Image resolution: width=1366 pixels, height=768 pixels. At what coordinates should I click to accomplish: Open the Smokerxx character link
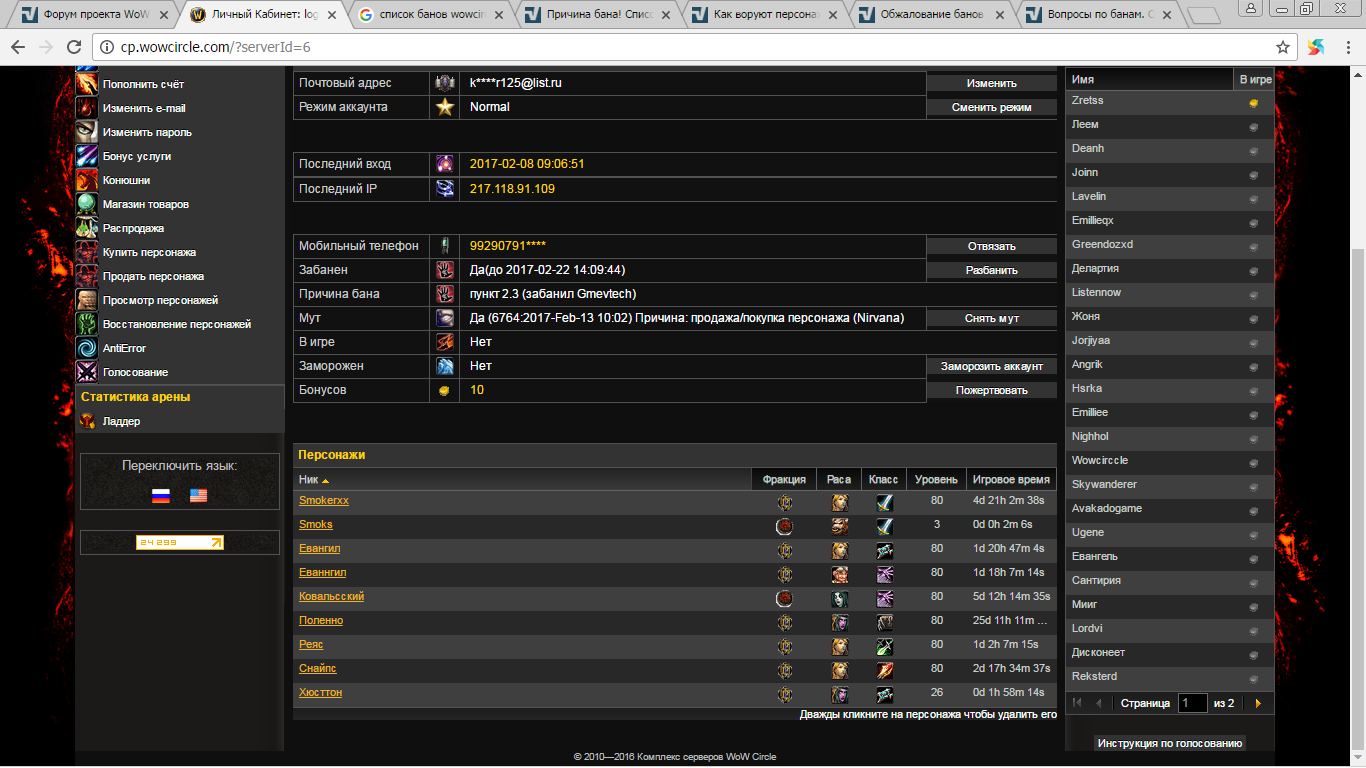[x=324, y=500]
